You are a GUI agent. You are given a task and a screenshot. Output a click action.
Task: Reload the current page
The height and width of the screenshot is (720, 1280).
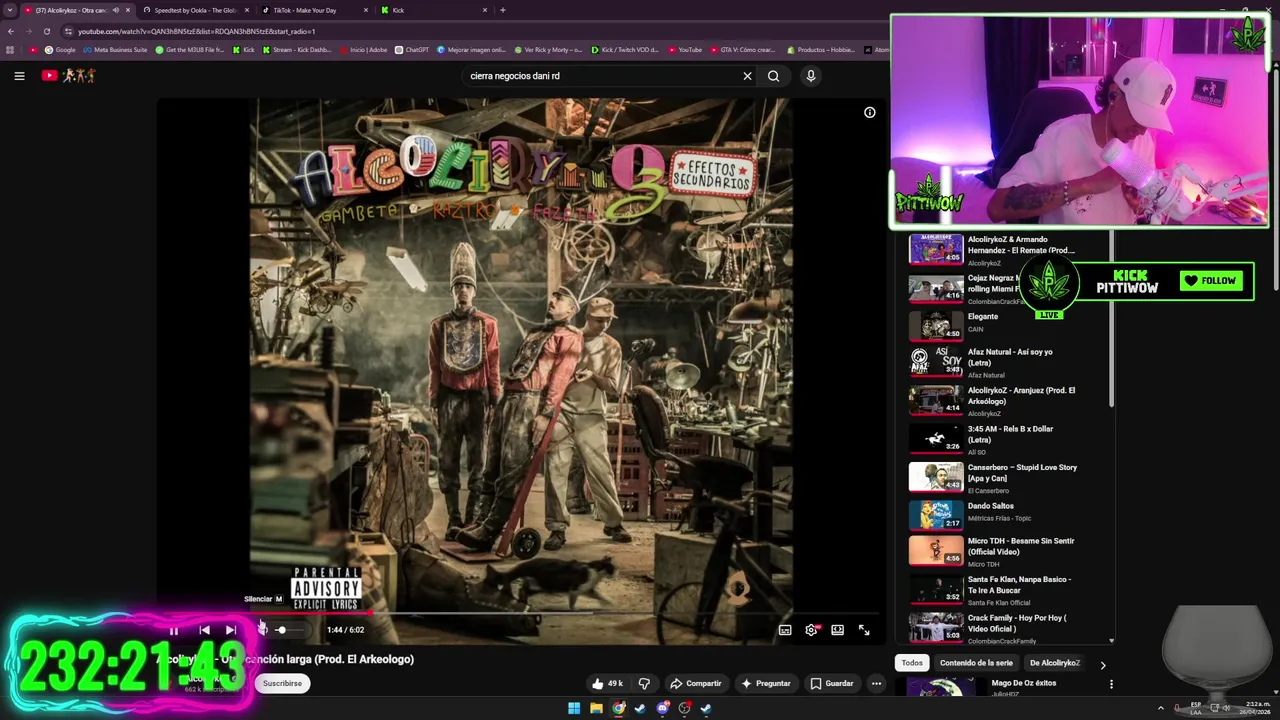point(46,31)
